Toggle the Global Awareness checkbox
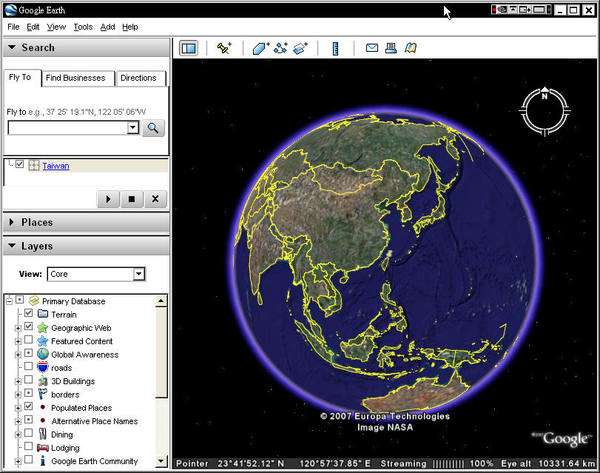This screenshot has width=600, height=473. [28, 353]
